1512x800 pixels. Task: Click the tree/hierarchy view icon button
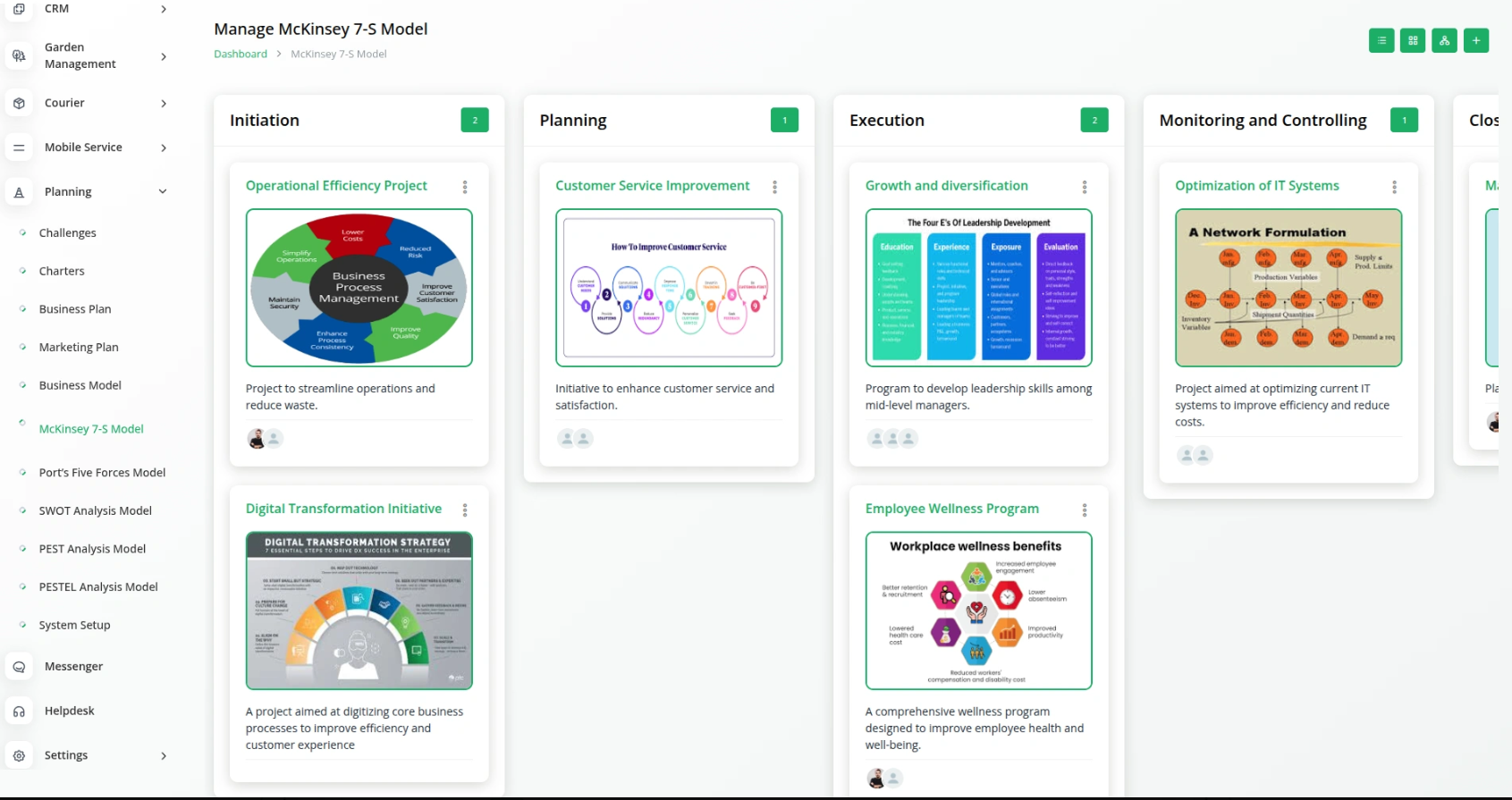[1444, 40]
